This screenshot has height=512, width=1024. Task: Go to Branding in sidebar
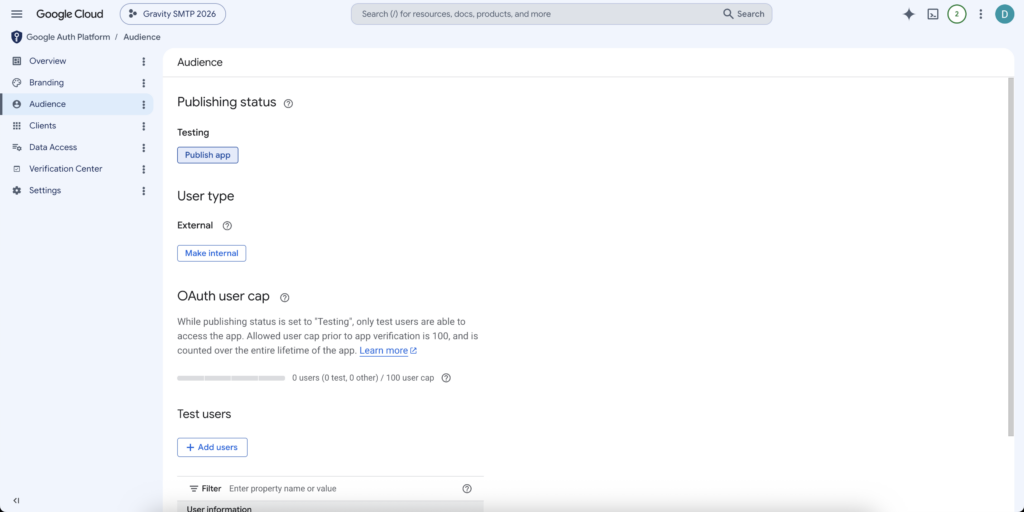click(x=46, y=83)
